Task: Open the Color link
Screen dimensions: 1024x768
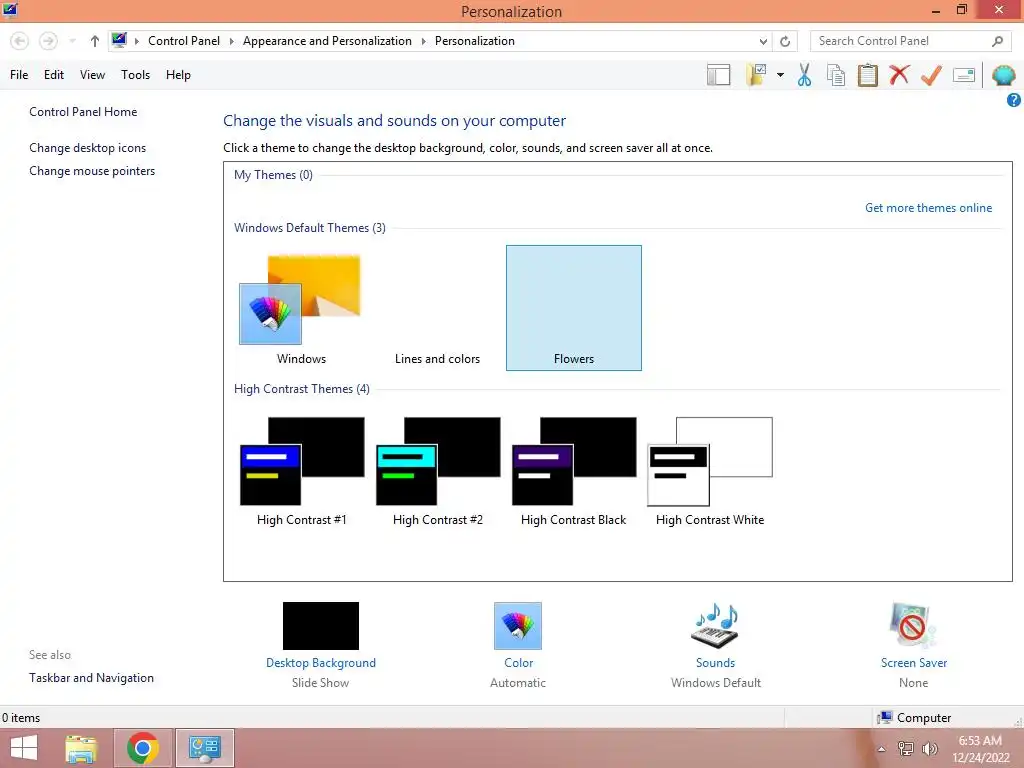Action: (x=519, y=663)
